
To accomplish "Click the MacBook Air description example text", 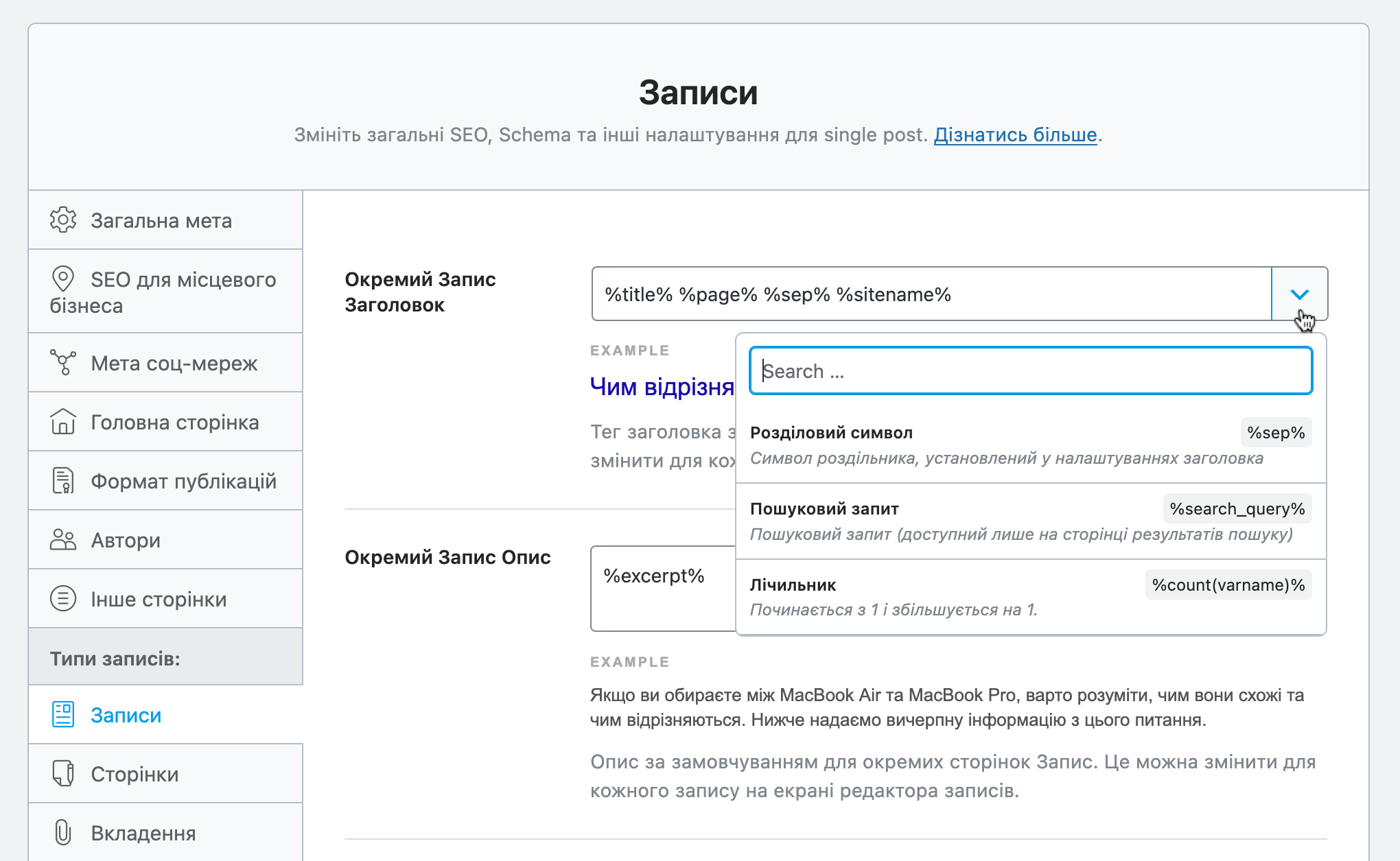I will (947, 707).
